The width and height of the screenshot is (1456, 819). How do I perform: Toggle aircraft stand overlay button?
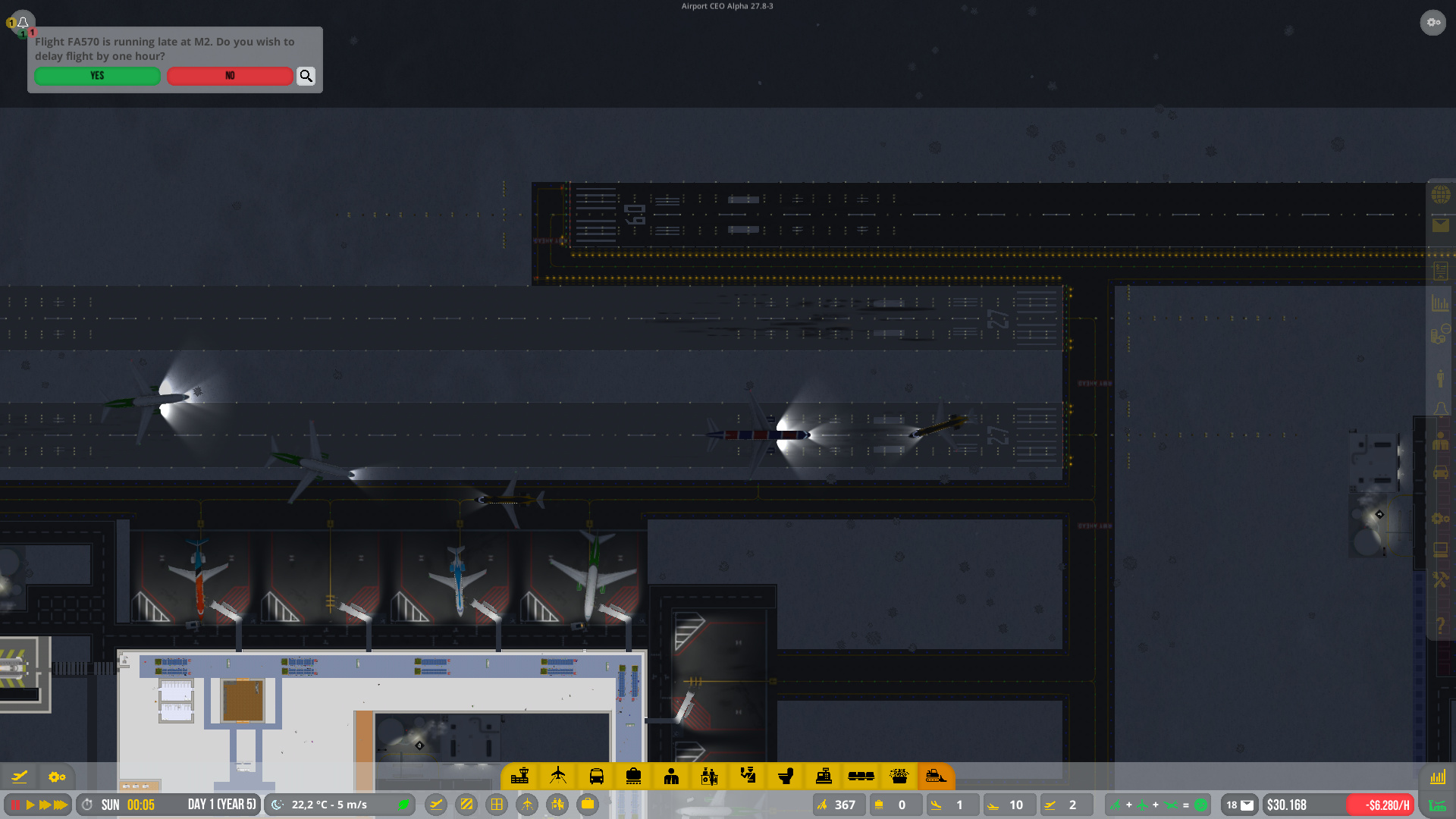(527, 805)
